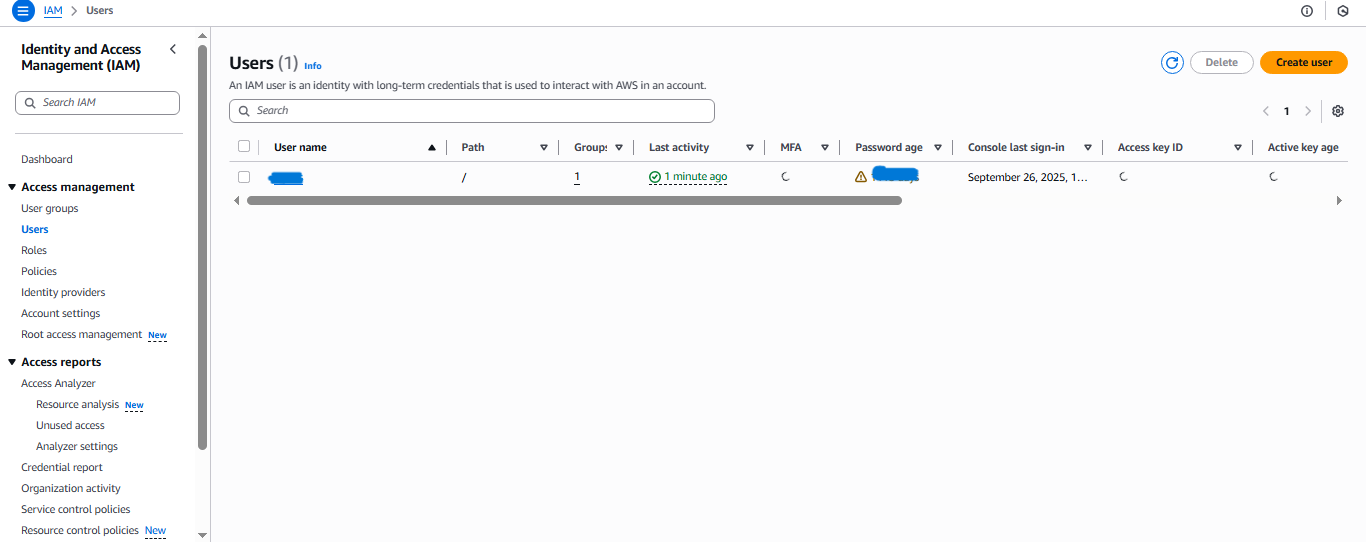Click the horizontal table scrollbar
The height and width of the screenshot is (542, 1366).
[x=574, y=201]
